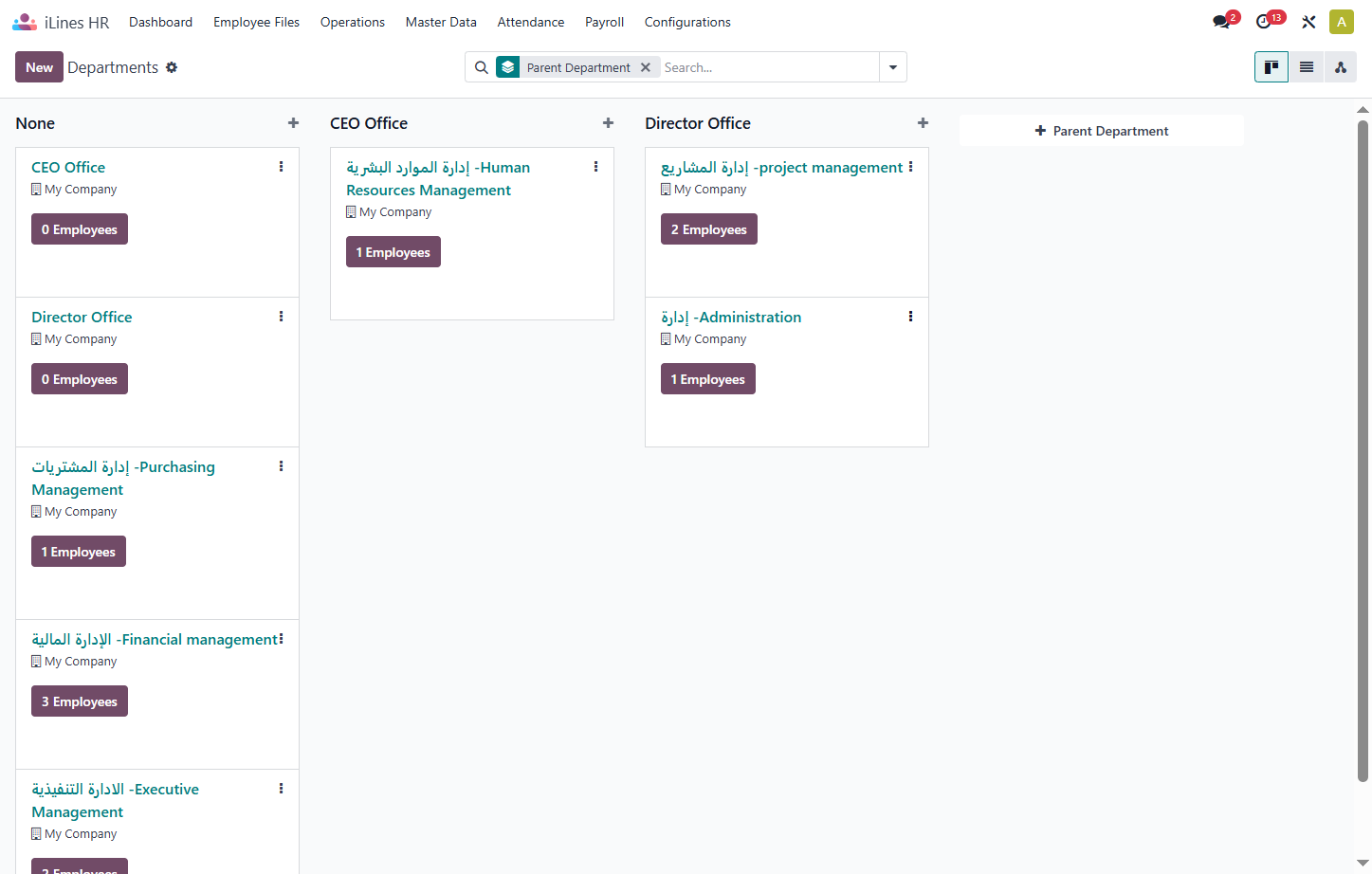Click the vertical page scrollbar
This screenshot has height=874, width=1372.
pos(1363,451)
